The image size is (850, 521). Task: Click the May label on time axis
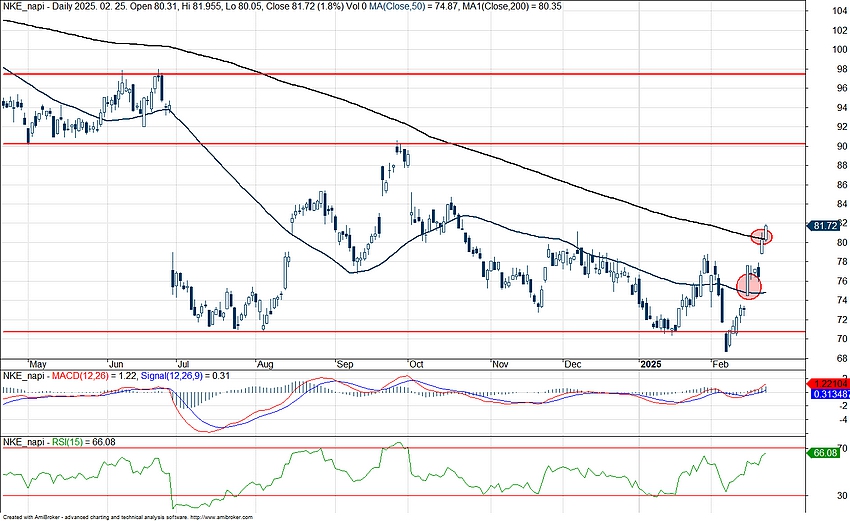tap(38, 364)
